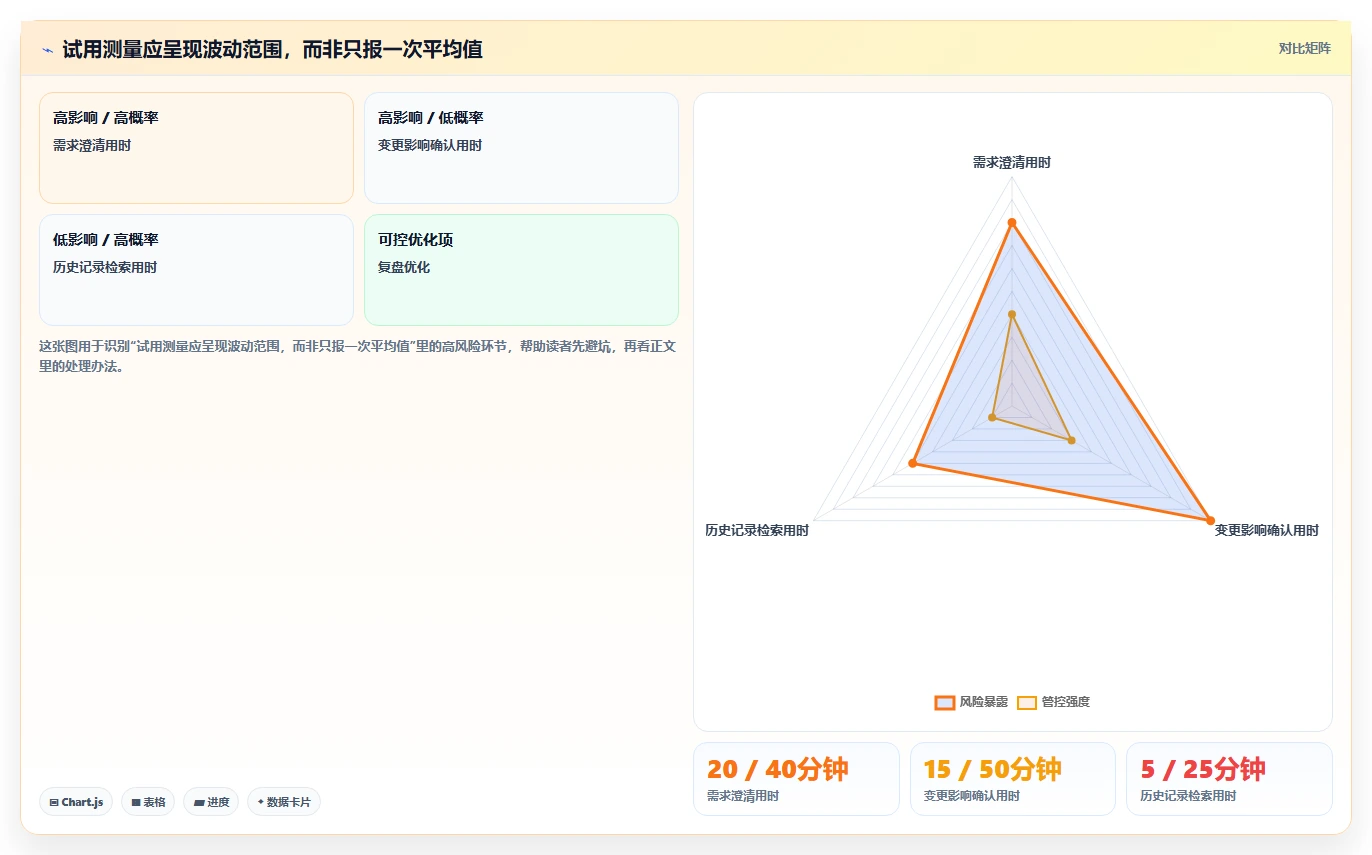Click the 对比矩阵 label in header
The width and height of the screenshot is (1372, 855).
(1305, 48)
